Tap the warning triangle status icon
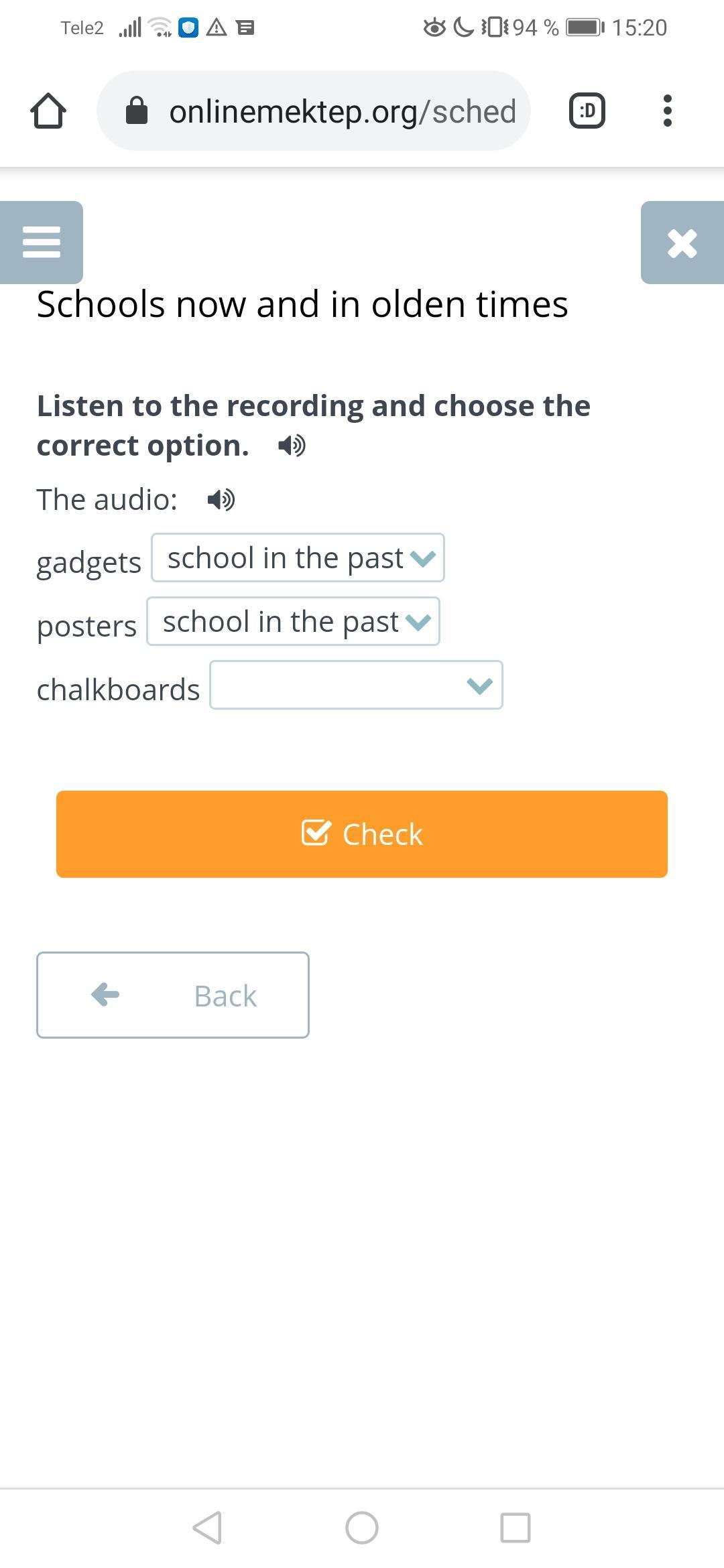The image size is (724, 1568). click(x=217, y=27)
